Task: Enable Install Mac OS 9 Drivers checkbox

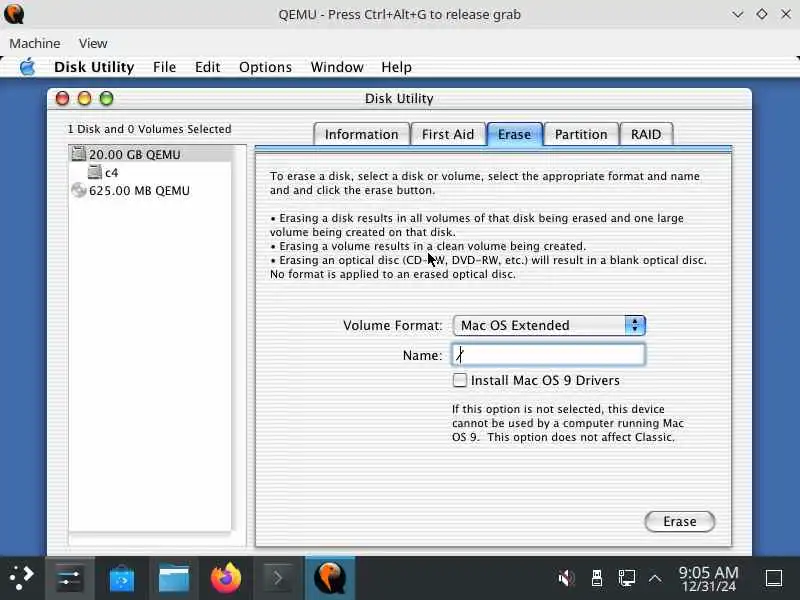Action: click(459, 380)
